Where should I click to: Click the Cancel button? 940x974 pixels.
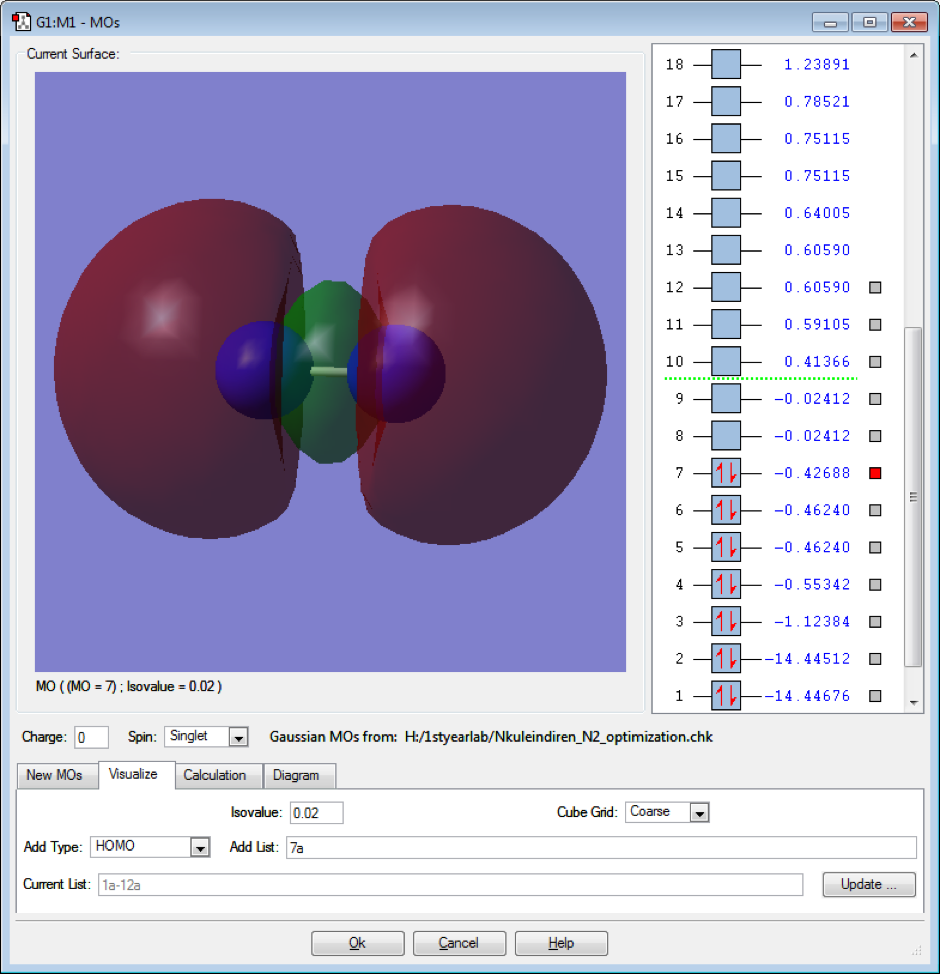coord(459,943)
